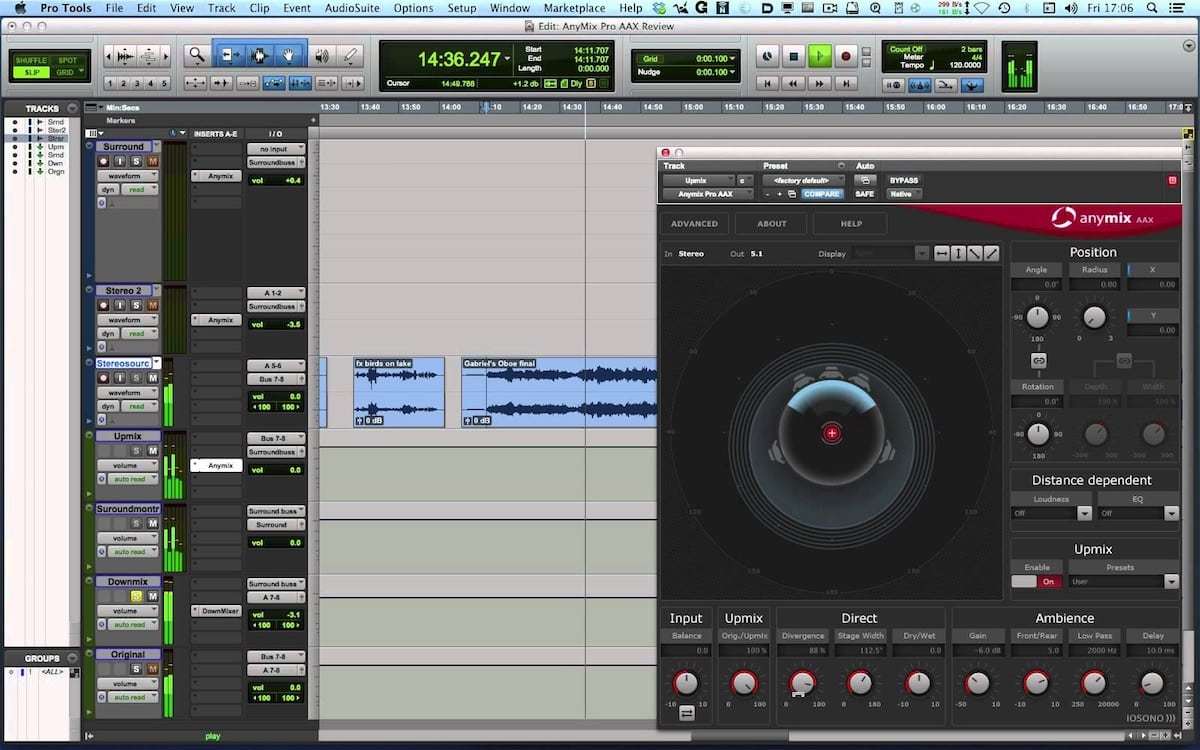Viewport: 1200px width, 750px height.
Task: Select the Grabber hand tool
Action: coord(288,56)
